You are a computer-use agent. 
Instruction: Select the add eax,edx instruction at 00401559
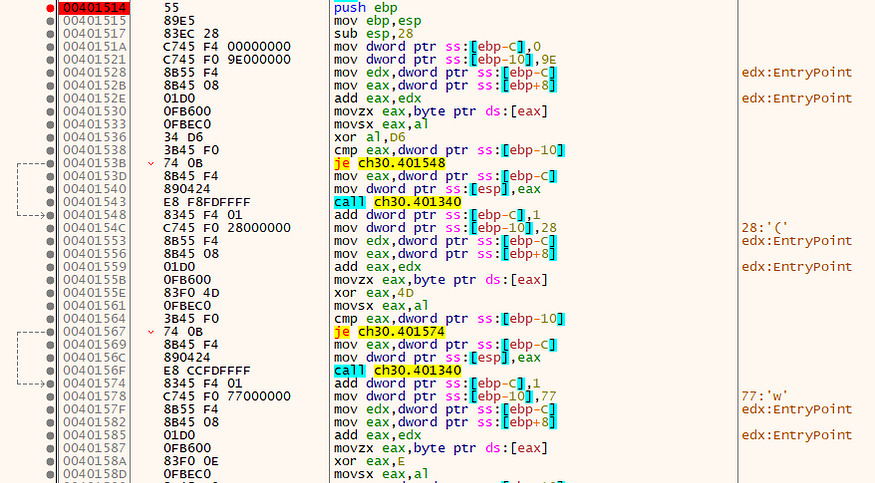pos(377,267)
